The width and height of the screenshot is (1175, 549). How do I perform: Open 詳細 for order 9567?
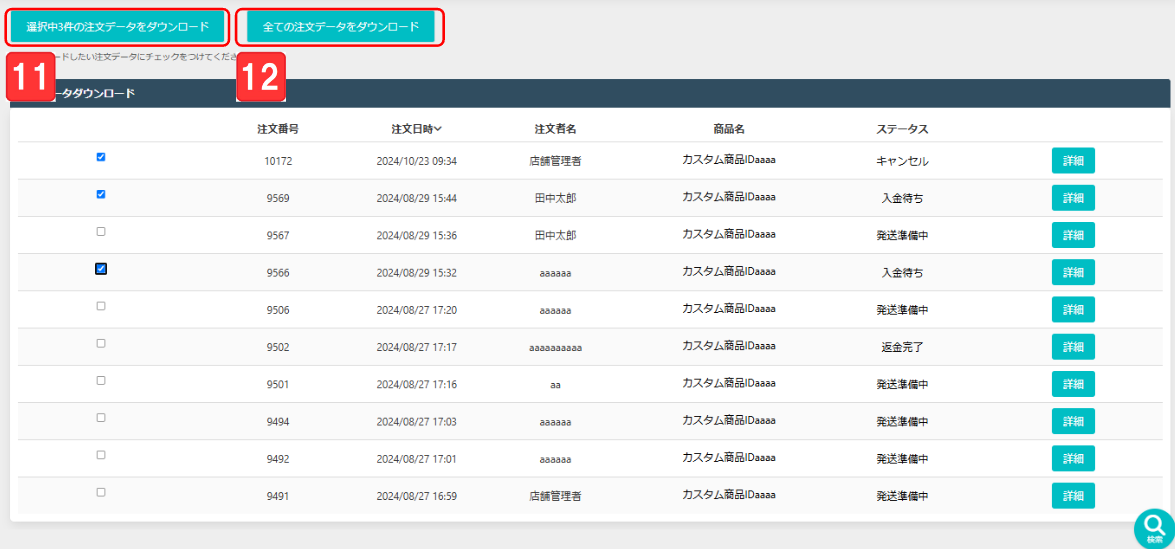coord(1073,235)
